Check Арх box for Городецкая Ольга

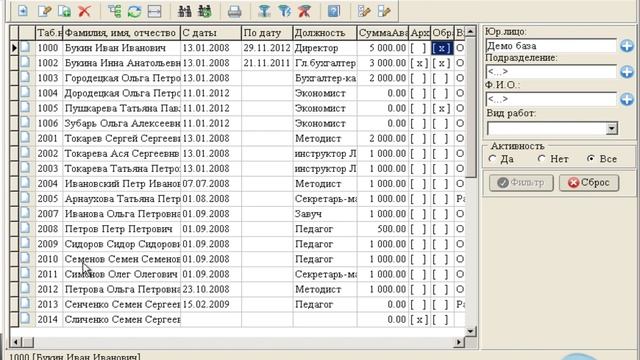point(419,78)
